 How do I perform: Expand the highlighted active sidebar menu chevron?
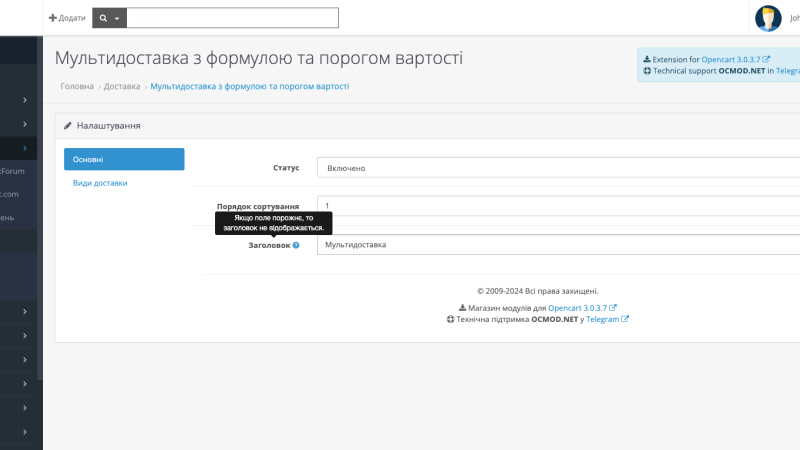(x=24, y=148)
